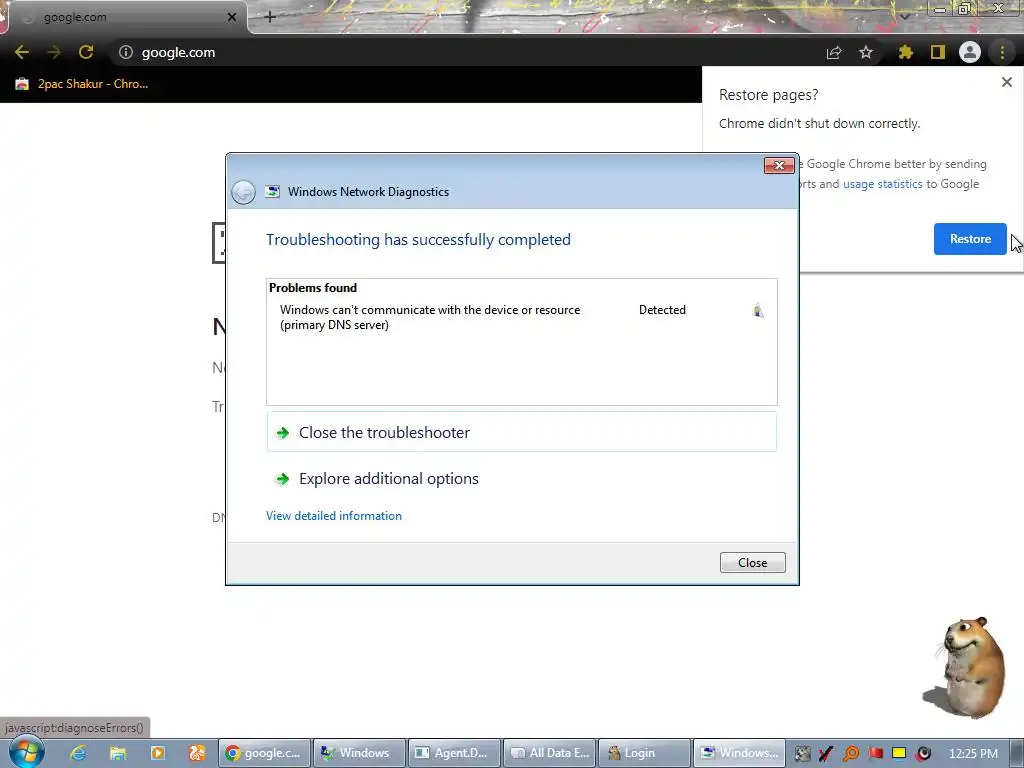Click the round red-black tray icon
Screen dimensions: 1024x768
(x=923, y=754)
